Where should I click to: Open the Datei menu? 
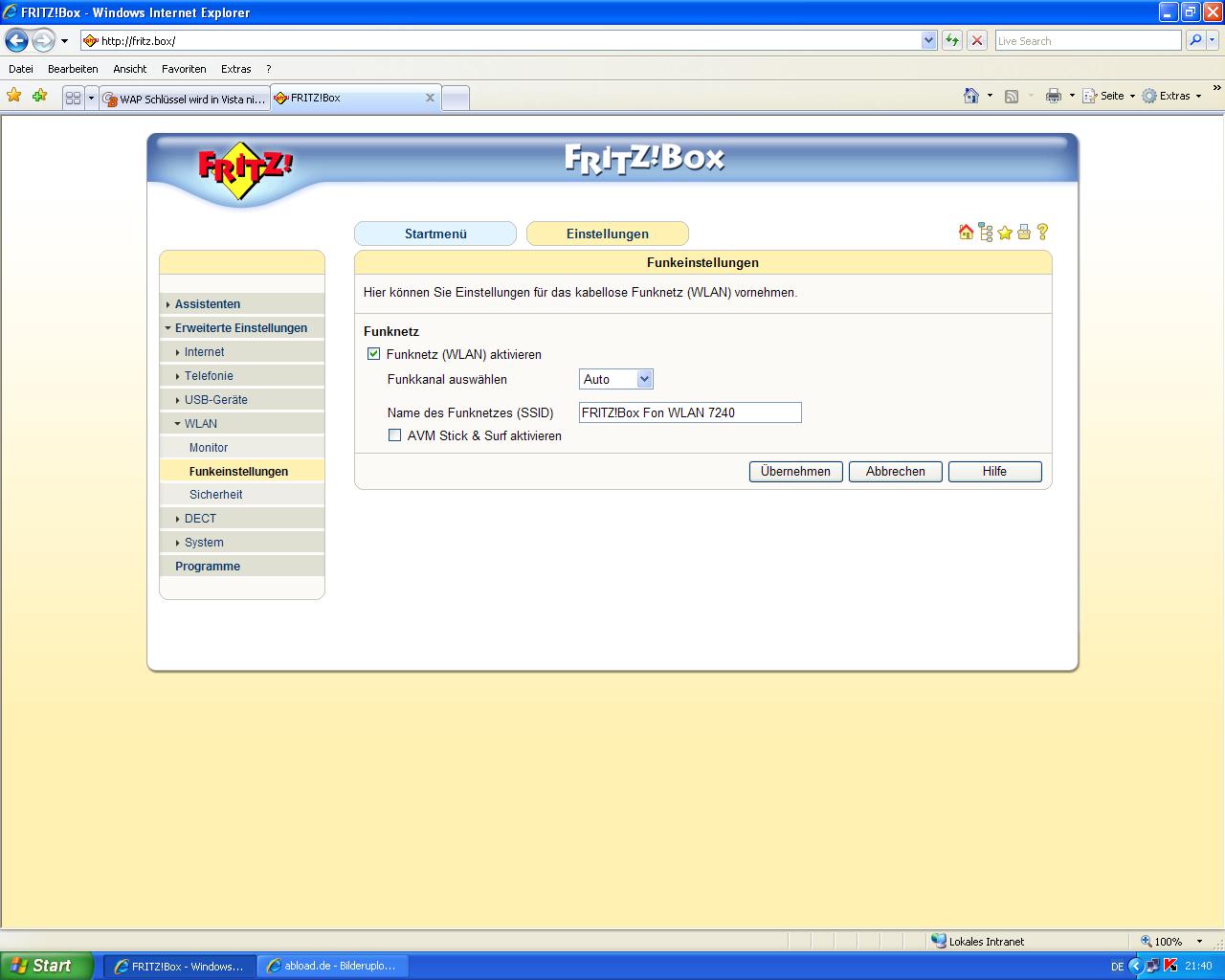pyautogui.click(x=21, y=69)
